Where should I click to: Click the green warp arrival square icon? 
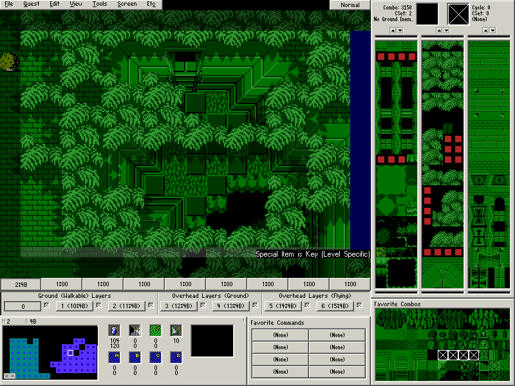(x=155, y=330)
